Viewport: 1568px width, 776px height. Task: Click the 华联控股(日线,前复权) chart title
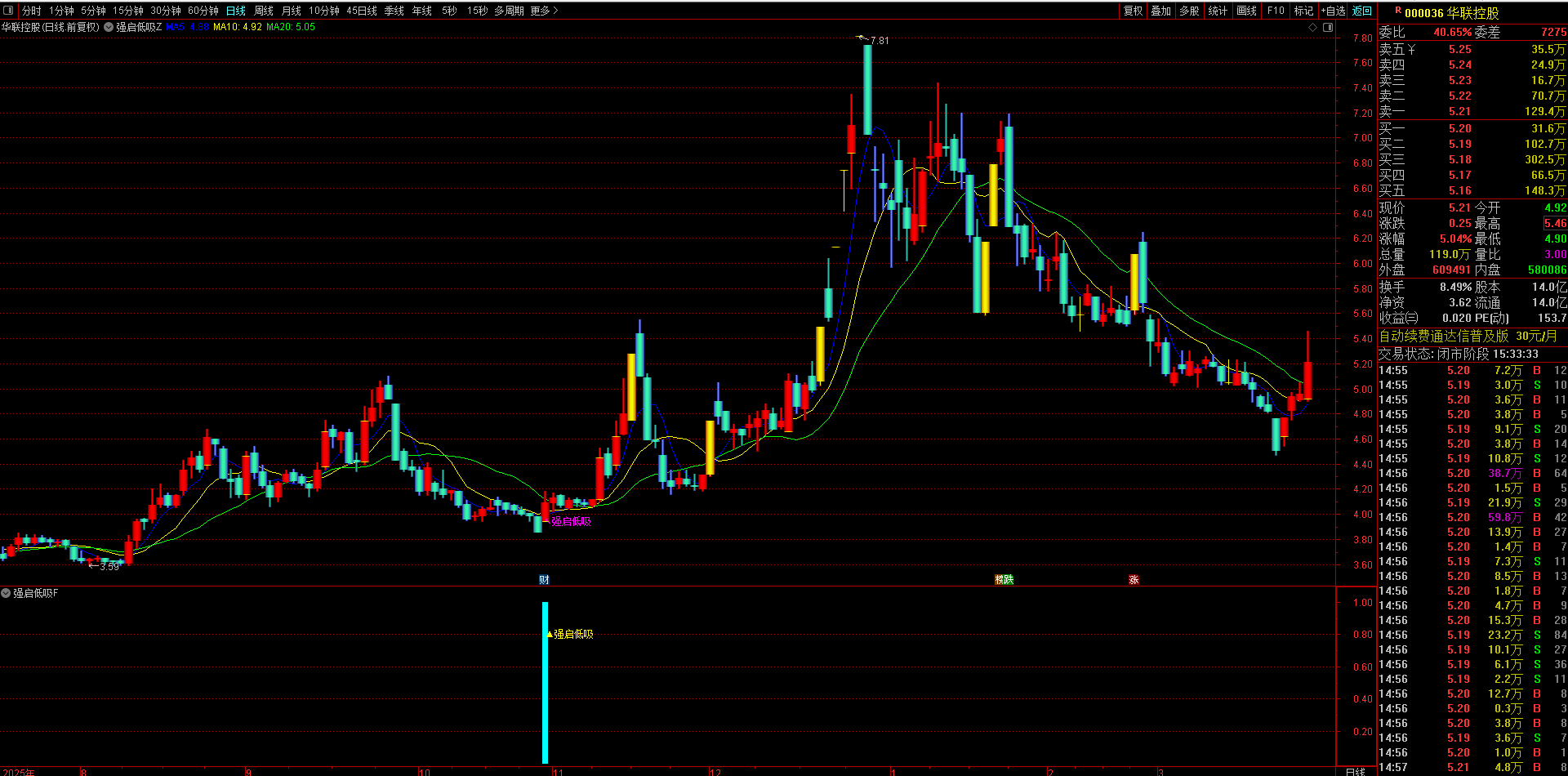pos(50,27)
